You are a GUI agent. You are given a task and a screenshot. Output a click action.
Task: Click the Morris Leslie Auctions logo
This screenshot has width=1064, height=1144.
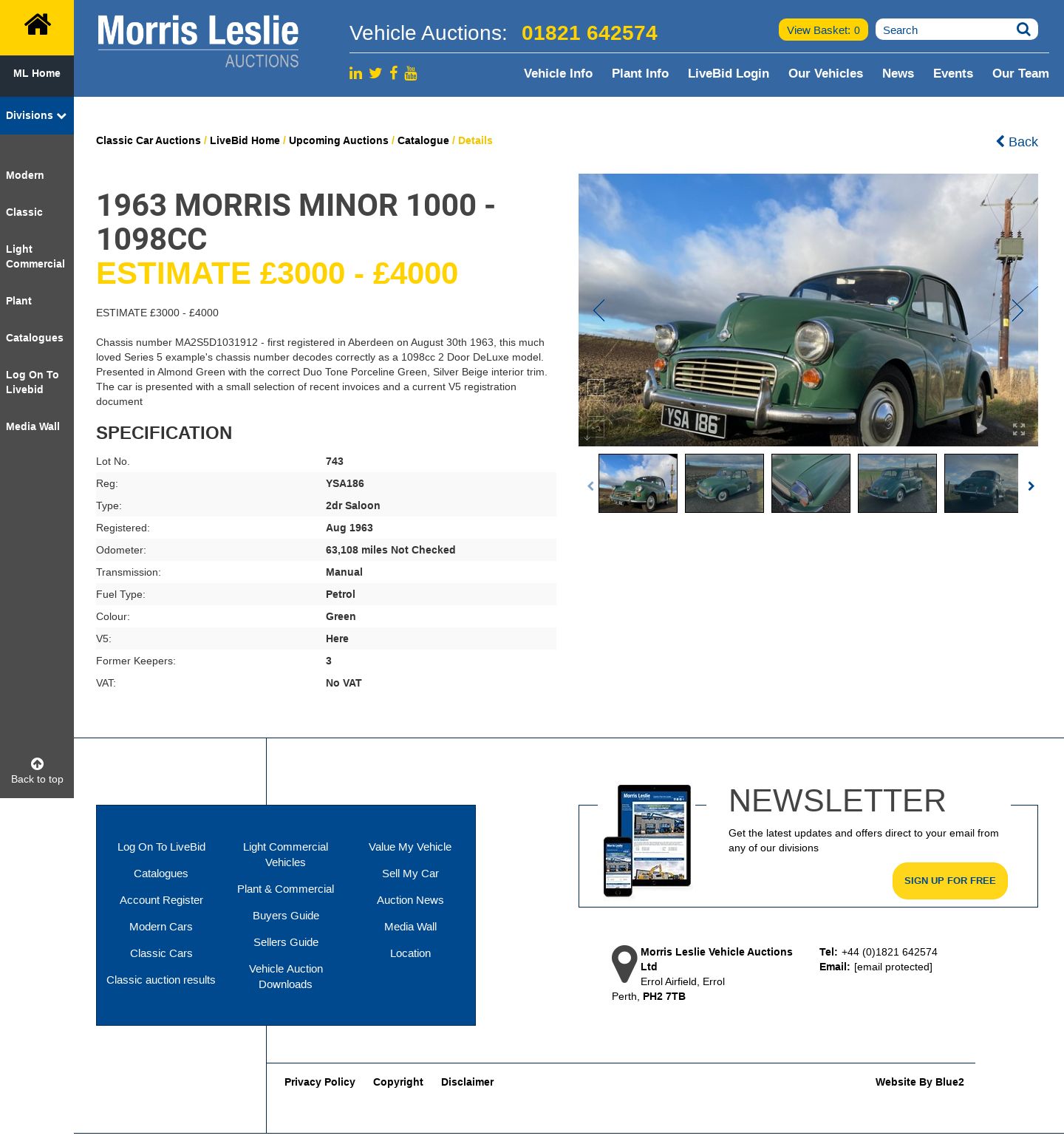pos(198,41)
